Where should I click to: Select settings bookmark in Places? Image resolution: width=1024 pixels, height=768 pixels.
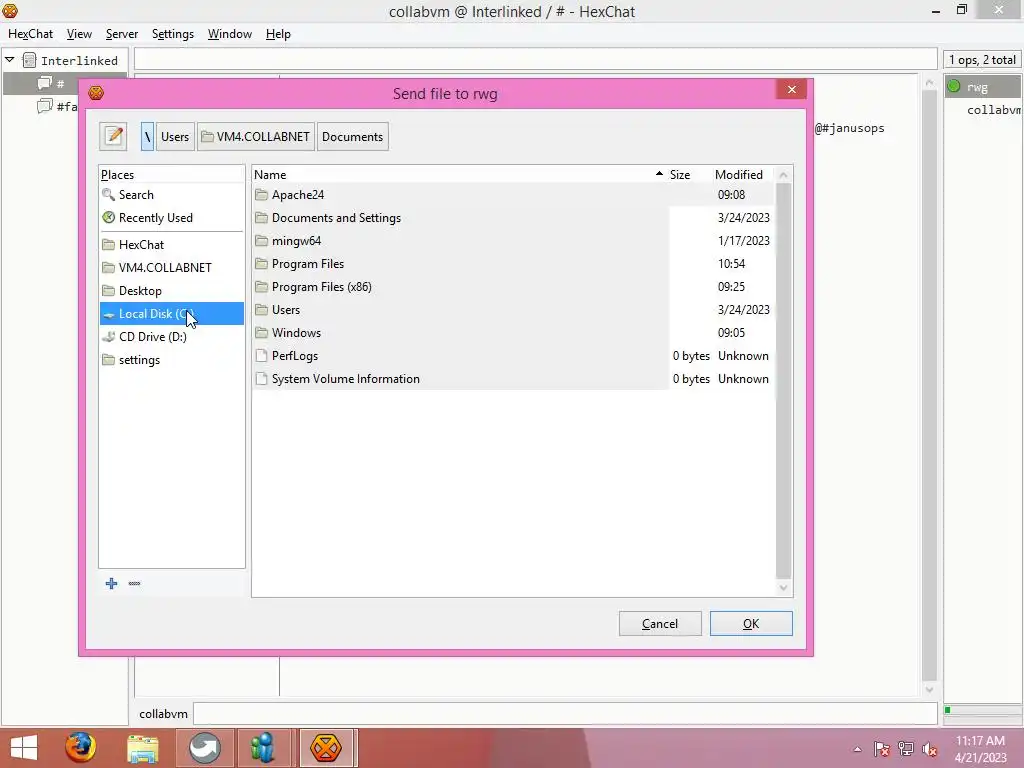coord(172,360)
